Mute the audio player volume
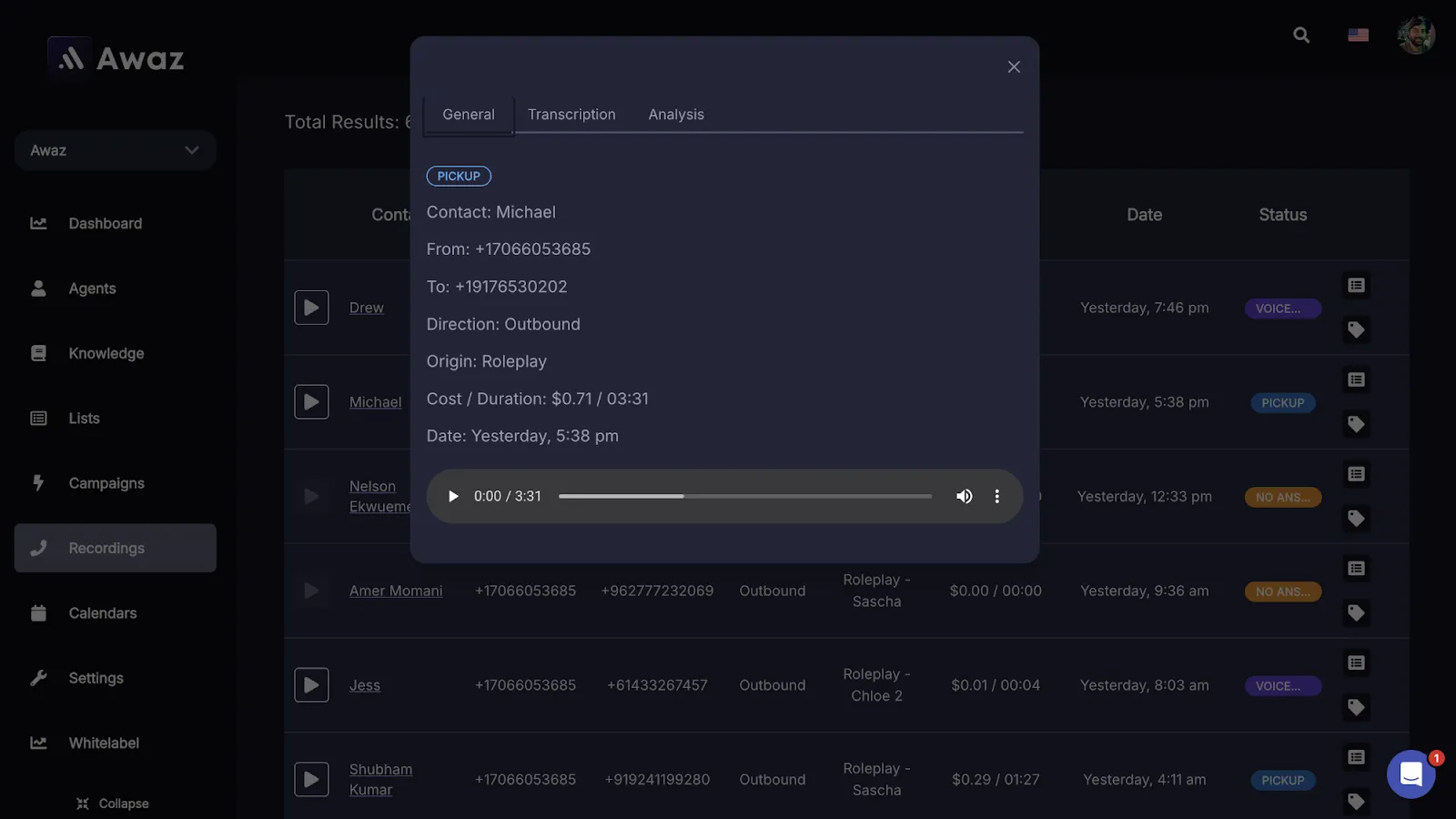 click(x=964, y=496)
